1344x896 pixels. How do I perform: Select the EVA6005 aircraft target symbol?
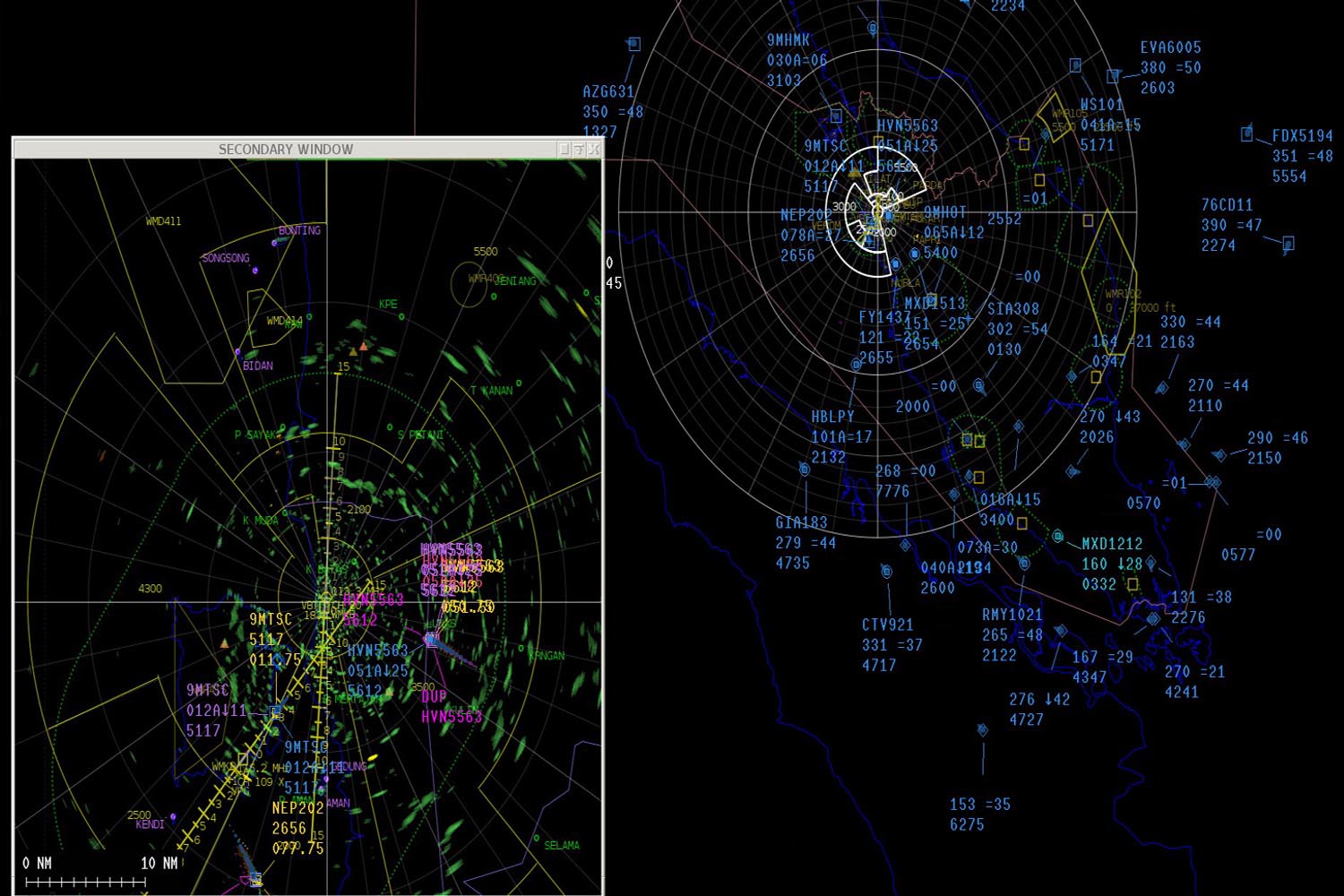click(1113, 76)
